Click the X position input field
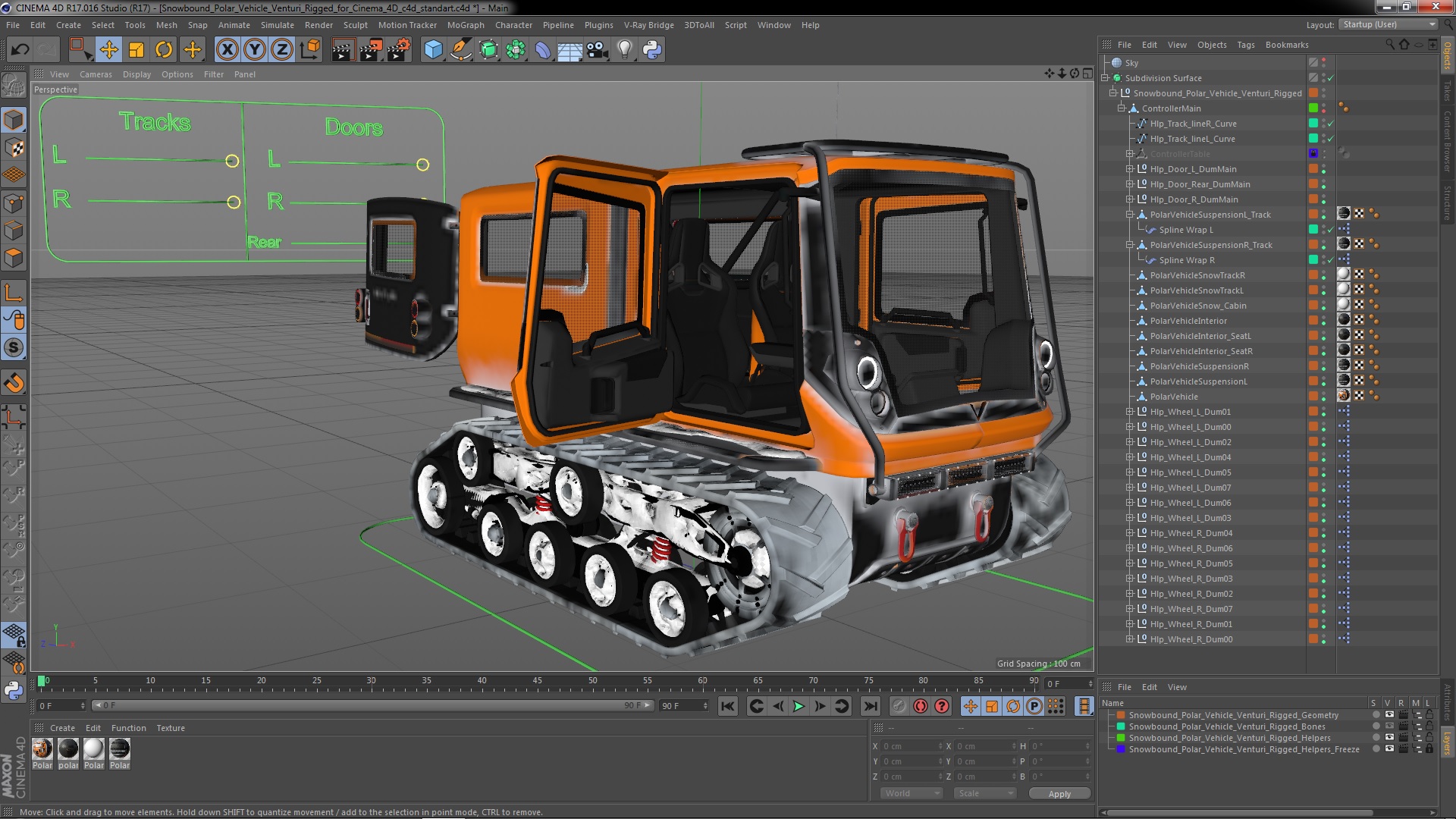The width and height of the screenshot is (1456, 819). click(912, 746)
